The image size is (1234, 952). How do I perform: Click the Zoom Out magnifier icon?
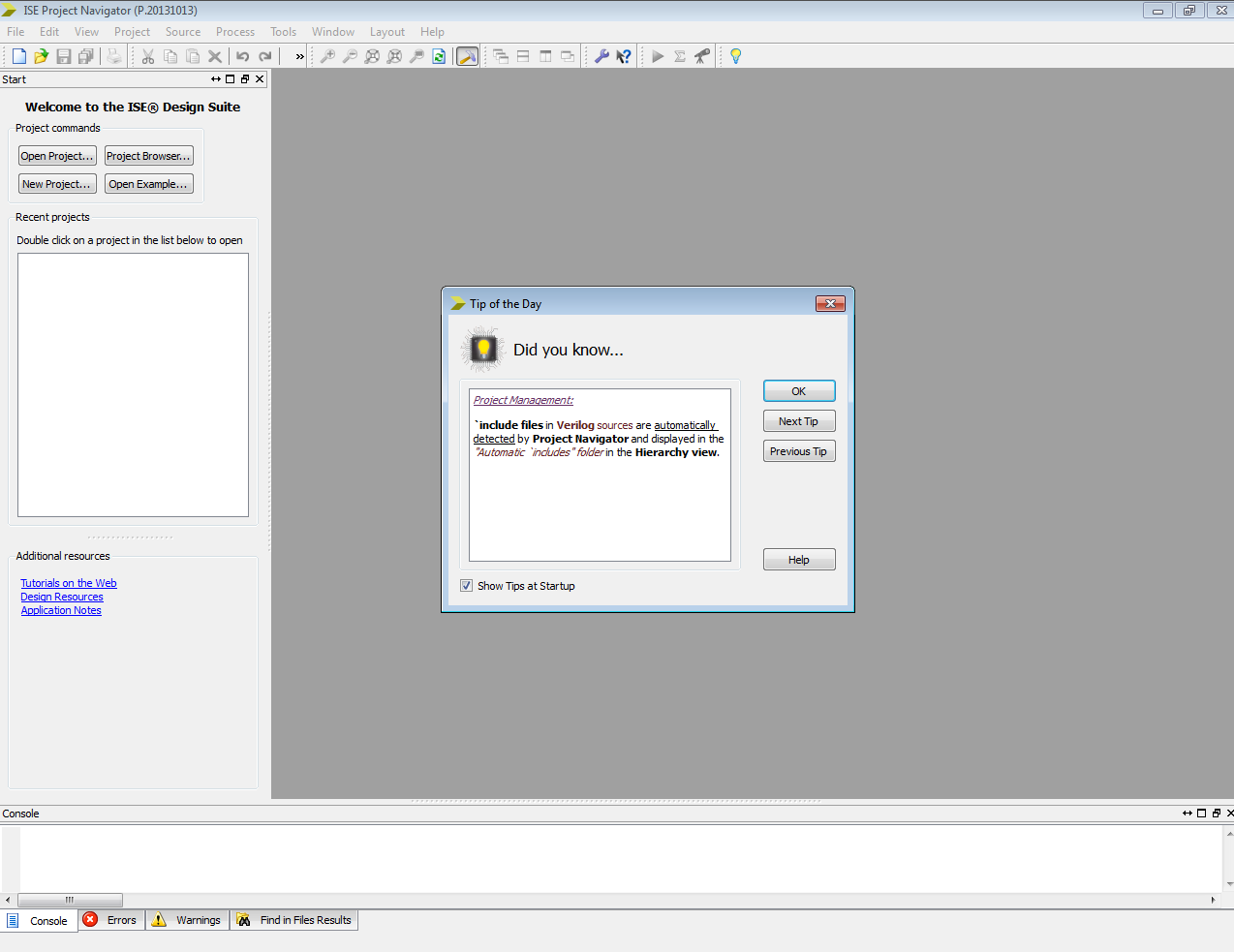tap(350, 56)
